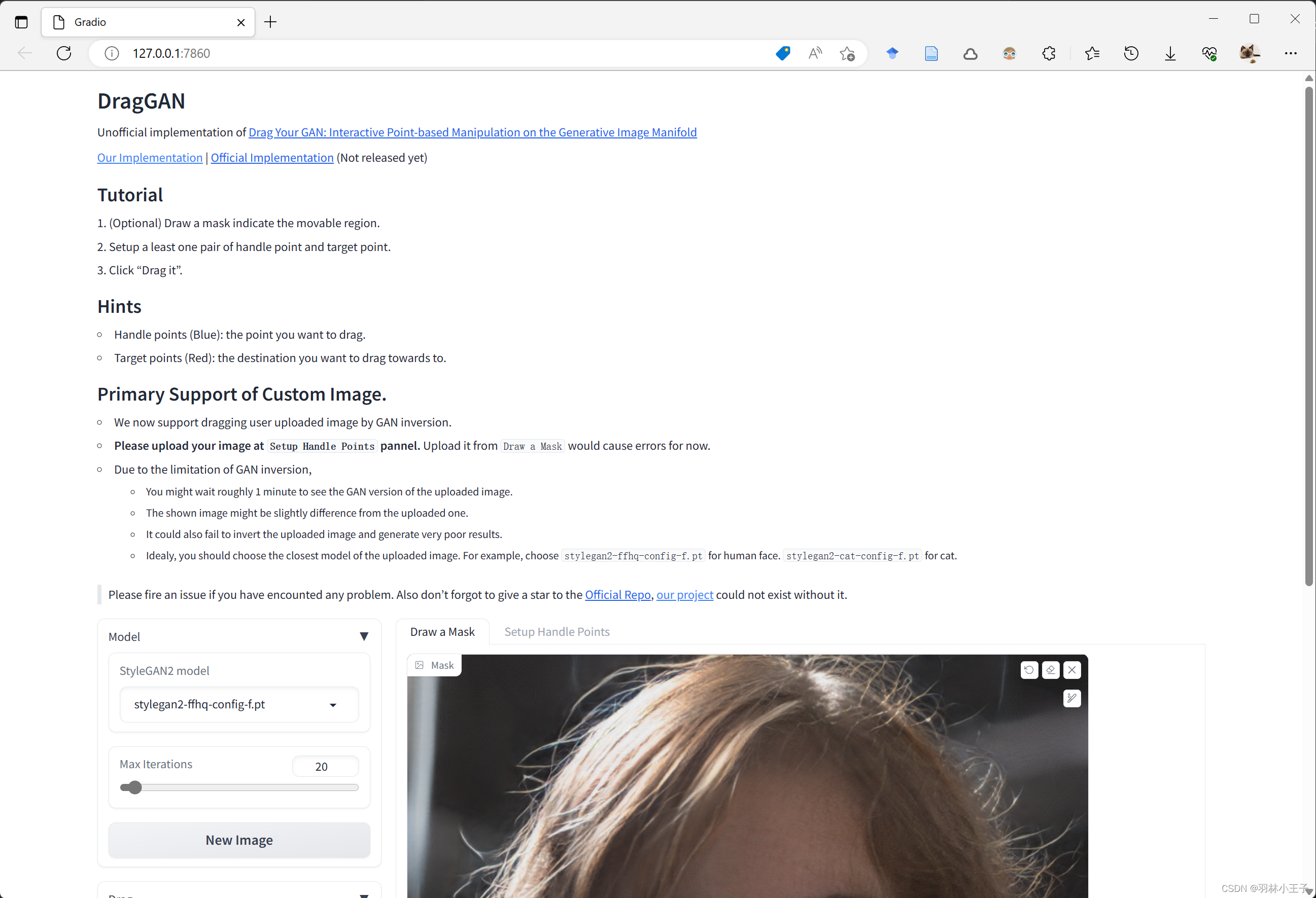Switch to Setup Handle Points tab
Viewport: 1316px width, 898px height.
tap(556, 631)
